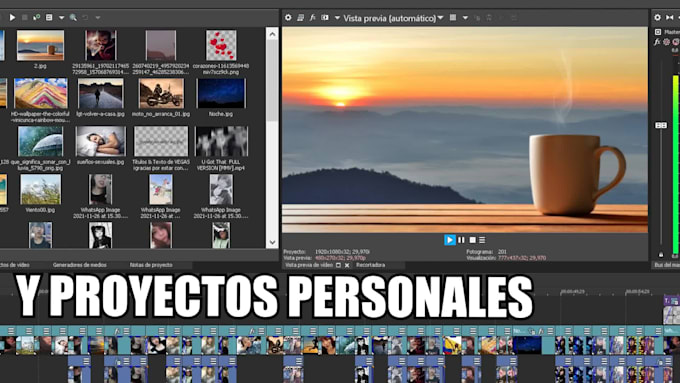
Task: Select the lgt-volver-a-casa.jpg thumbnail
Action: [101, 93]
